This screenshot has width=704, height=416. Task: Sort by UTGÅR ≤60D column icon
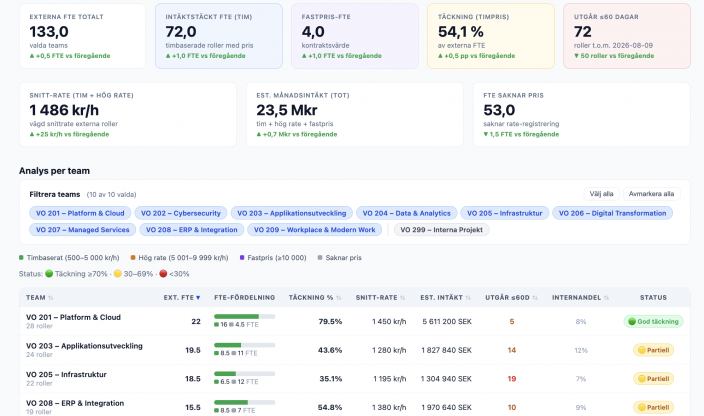[x=535, y=298]
